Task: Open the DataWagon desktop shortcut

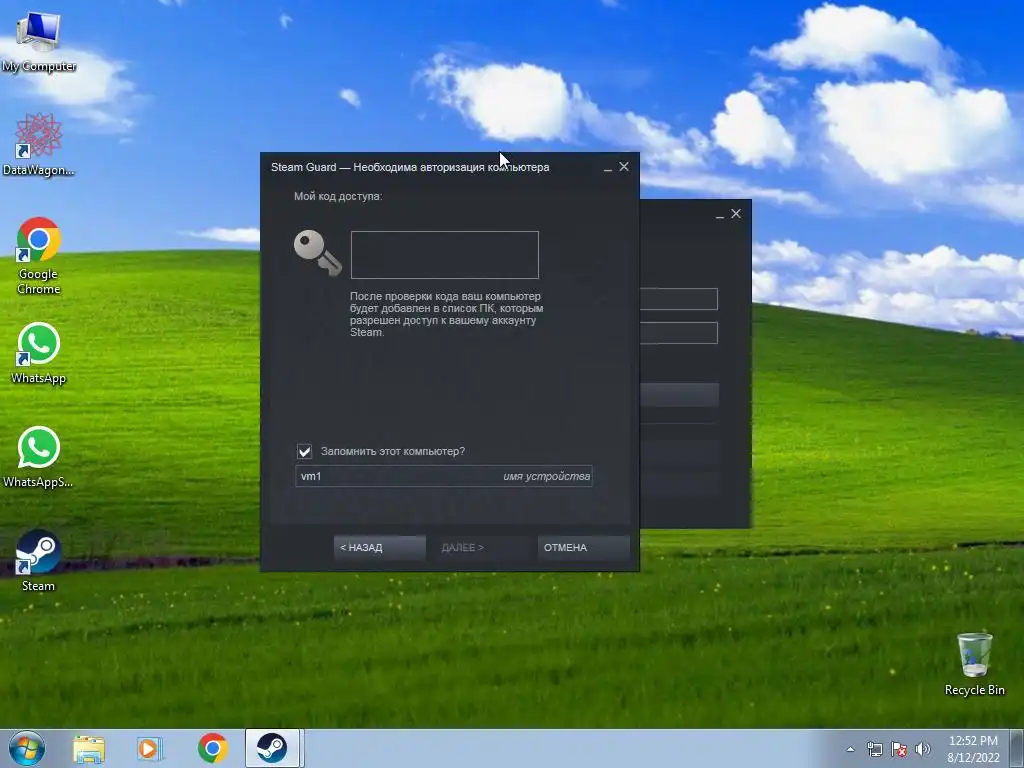Action: click(x=39, y=145)
